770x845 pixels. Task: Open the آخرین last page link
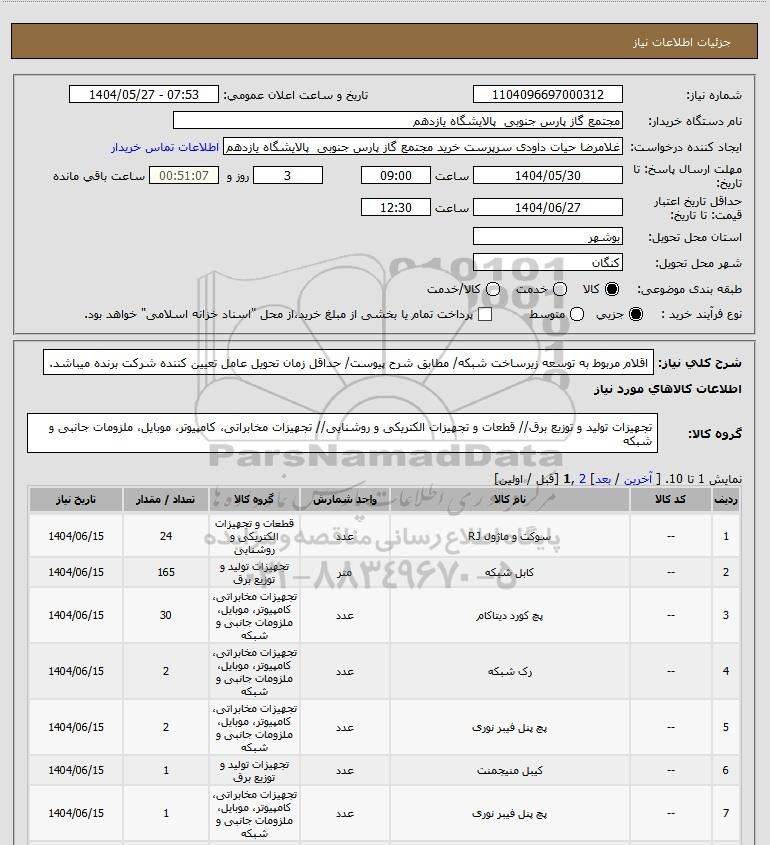[x=638, y=479]
